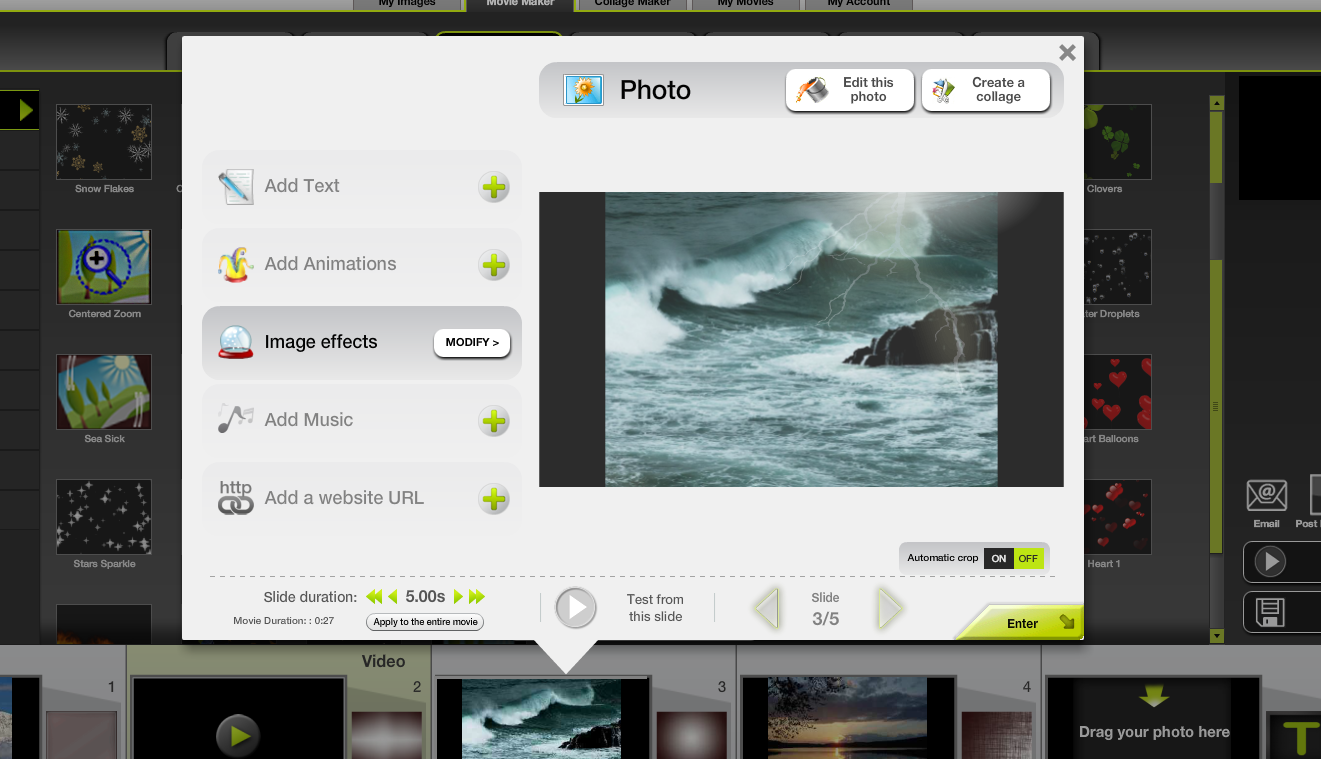The width and height of the screenshot is (1321, 759).
Task: Click the plus icon beside Add Text
Action: pos(494,187)
